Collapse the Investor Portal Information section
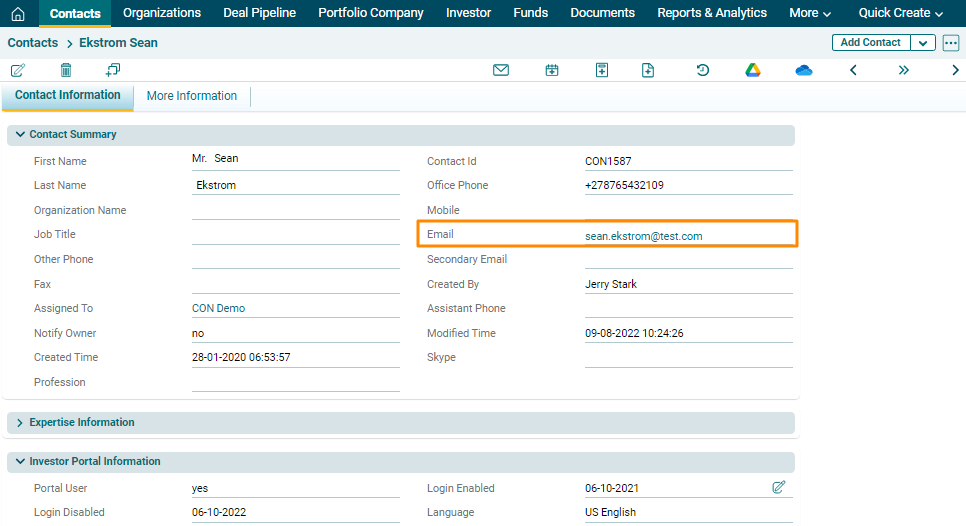Image resolution: width=966 pixels, height=526 pixels. [x=20, y=462]
